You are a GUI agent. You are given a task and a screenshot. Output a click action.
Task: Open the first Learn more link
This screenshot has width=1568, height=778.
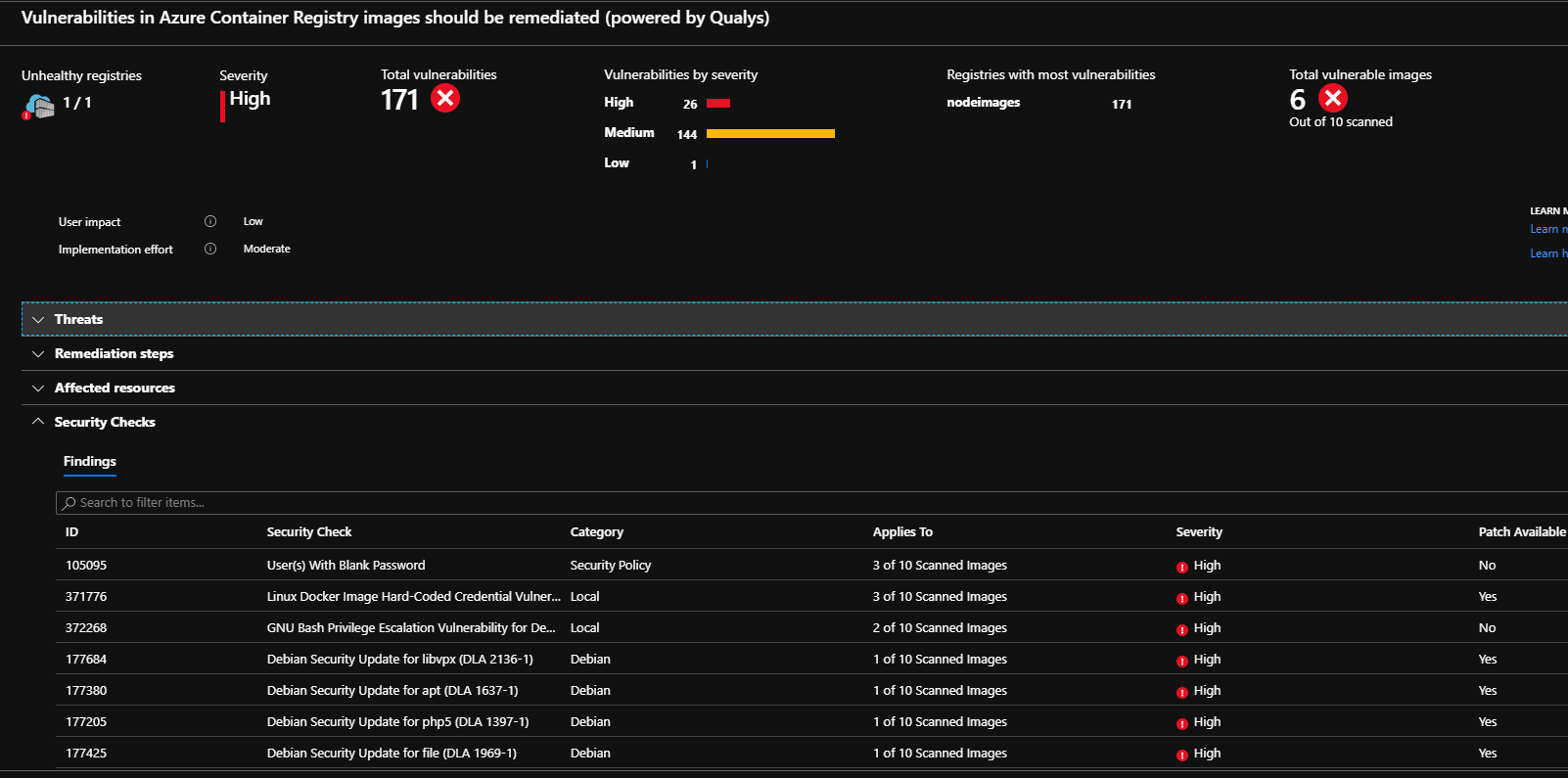click(1548, 229)
